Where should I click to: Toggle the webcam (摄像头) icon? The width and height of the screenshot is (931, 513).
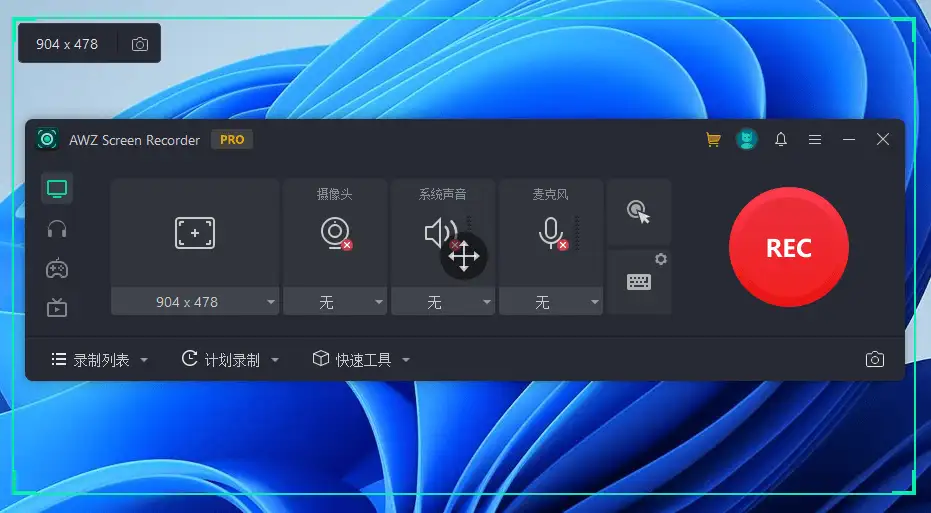335,233
